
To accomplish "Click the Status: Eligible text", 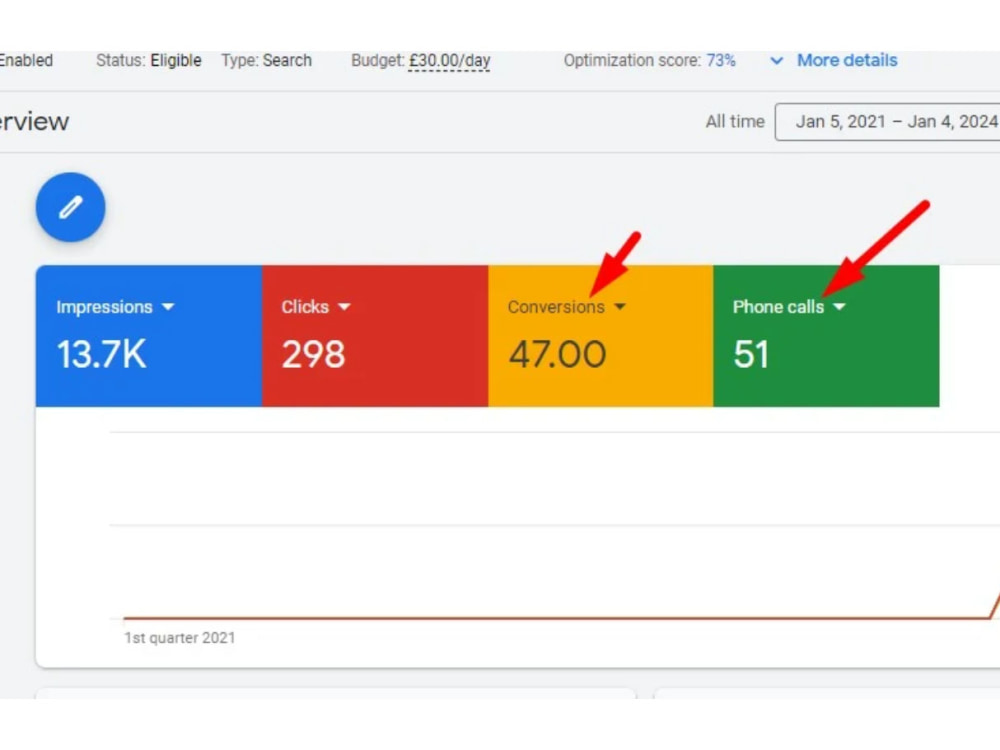I will coord(149,61).
